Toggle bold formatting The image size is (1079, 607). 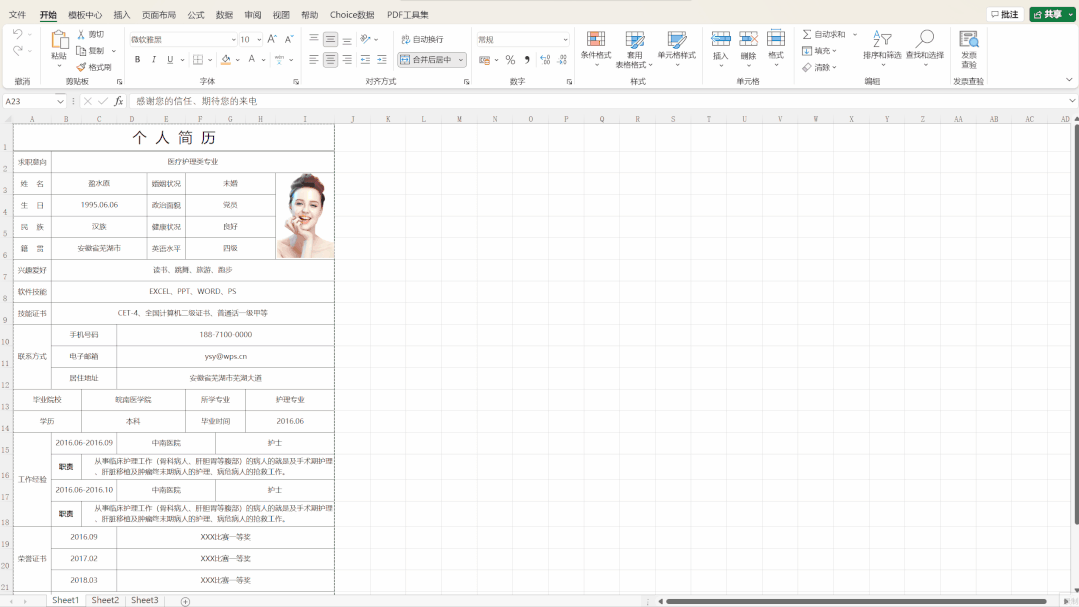tap(137, 59)
